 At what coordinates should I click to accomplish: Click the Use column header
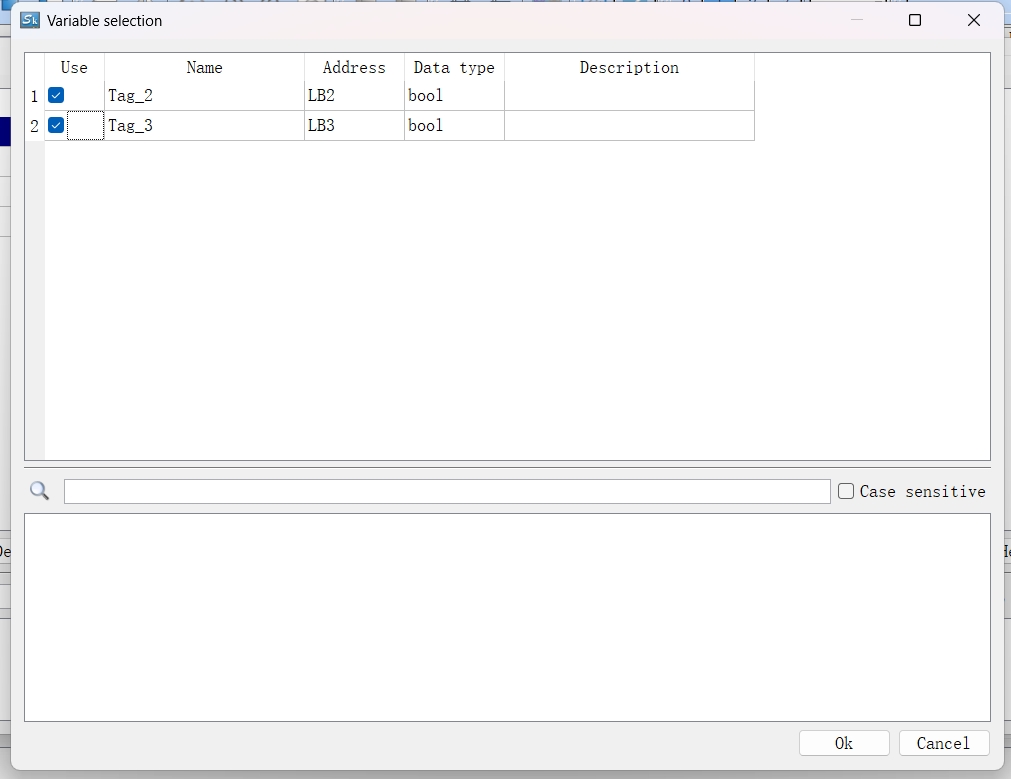click(74, 68)
